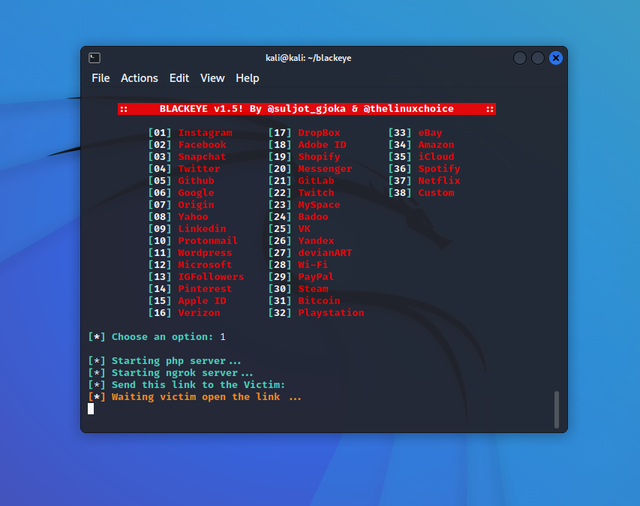Image resolution: width=640 pixels, height=506 pixels.
Task: Click the Twitch option text
Action: (316, 193)
